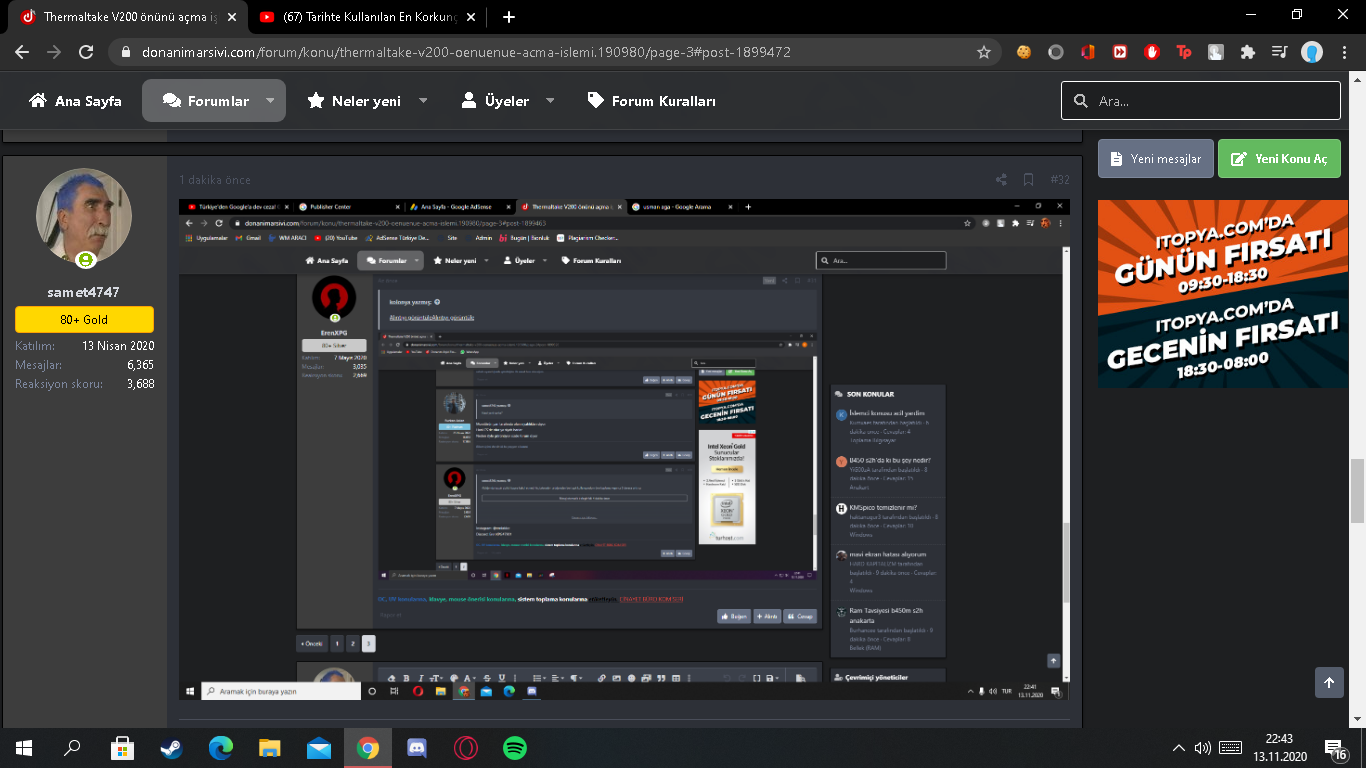
Task: Open the Neler yeni page
Action: click(x=354, y=101)
